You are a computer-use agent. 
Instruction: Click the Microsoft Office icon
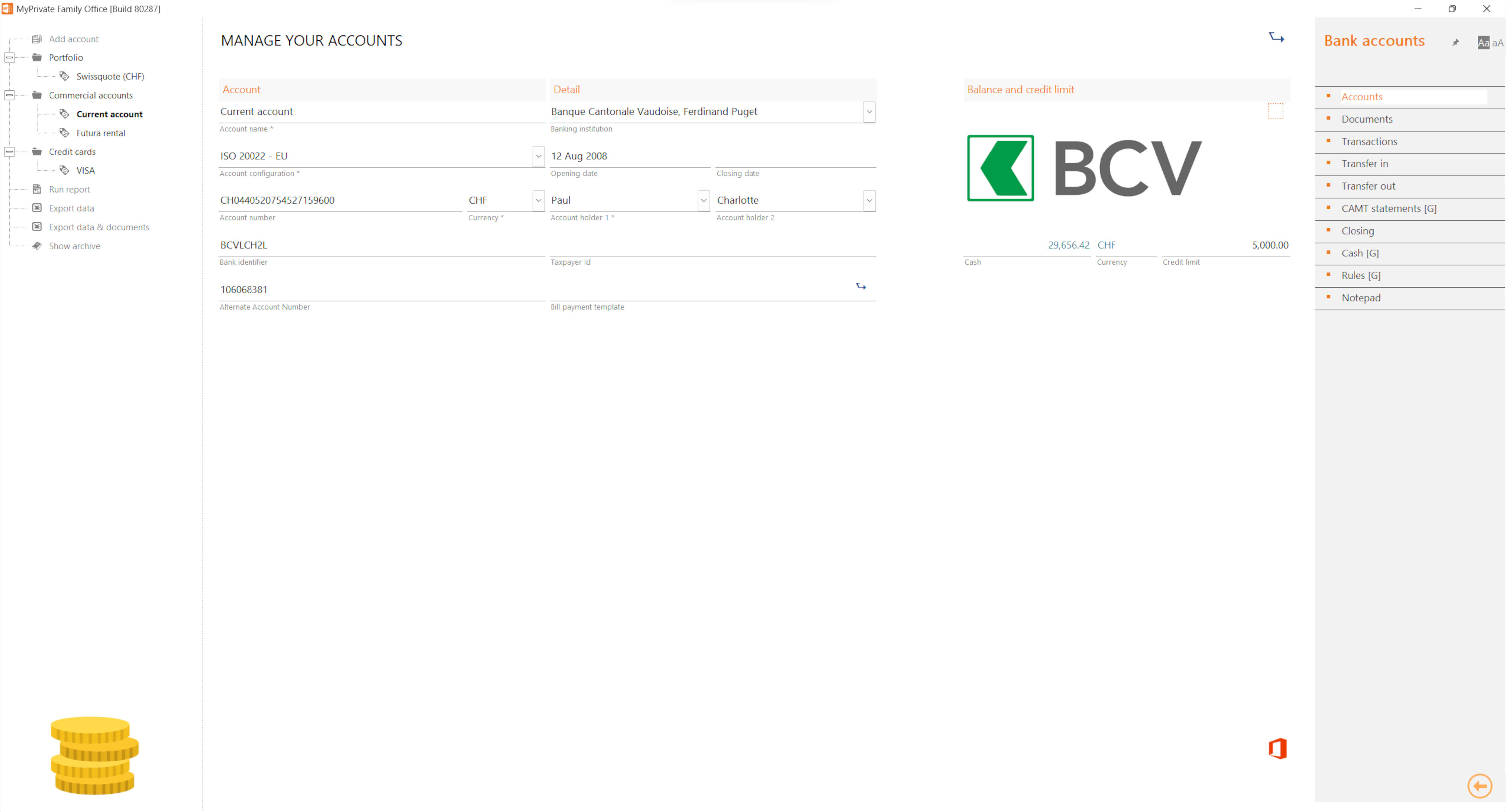[x=1277, y=748]
